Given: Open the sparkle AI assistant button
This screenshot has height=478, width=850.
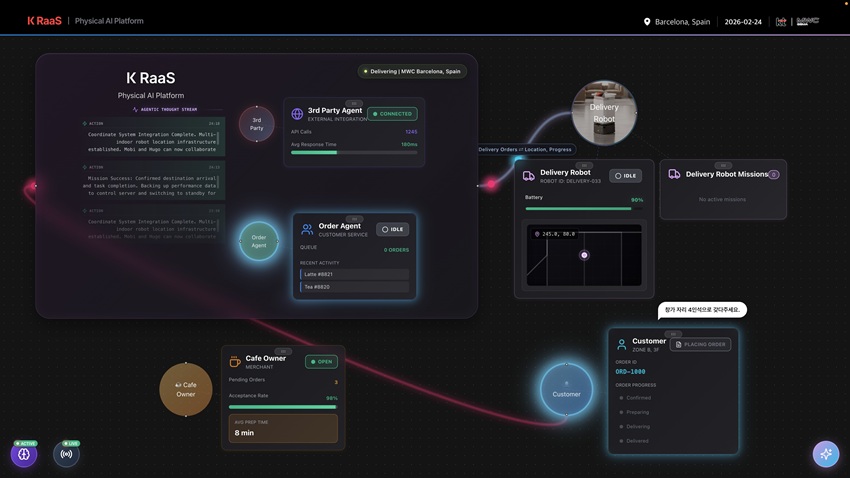Looking at the screenshot, I should 825,454.
